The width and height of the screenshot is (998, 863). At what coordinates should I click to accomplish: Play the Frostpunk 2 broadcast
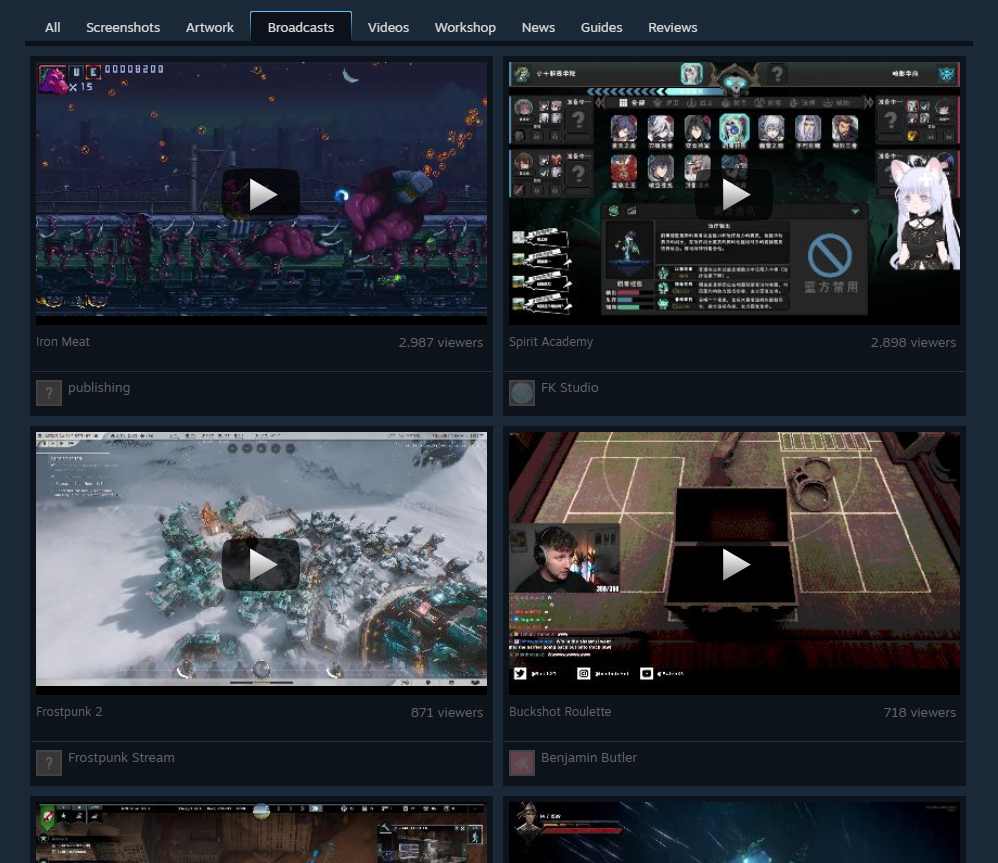tap(261, 565)
